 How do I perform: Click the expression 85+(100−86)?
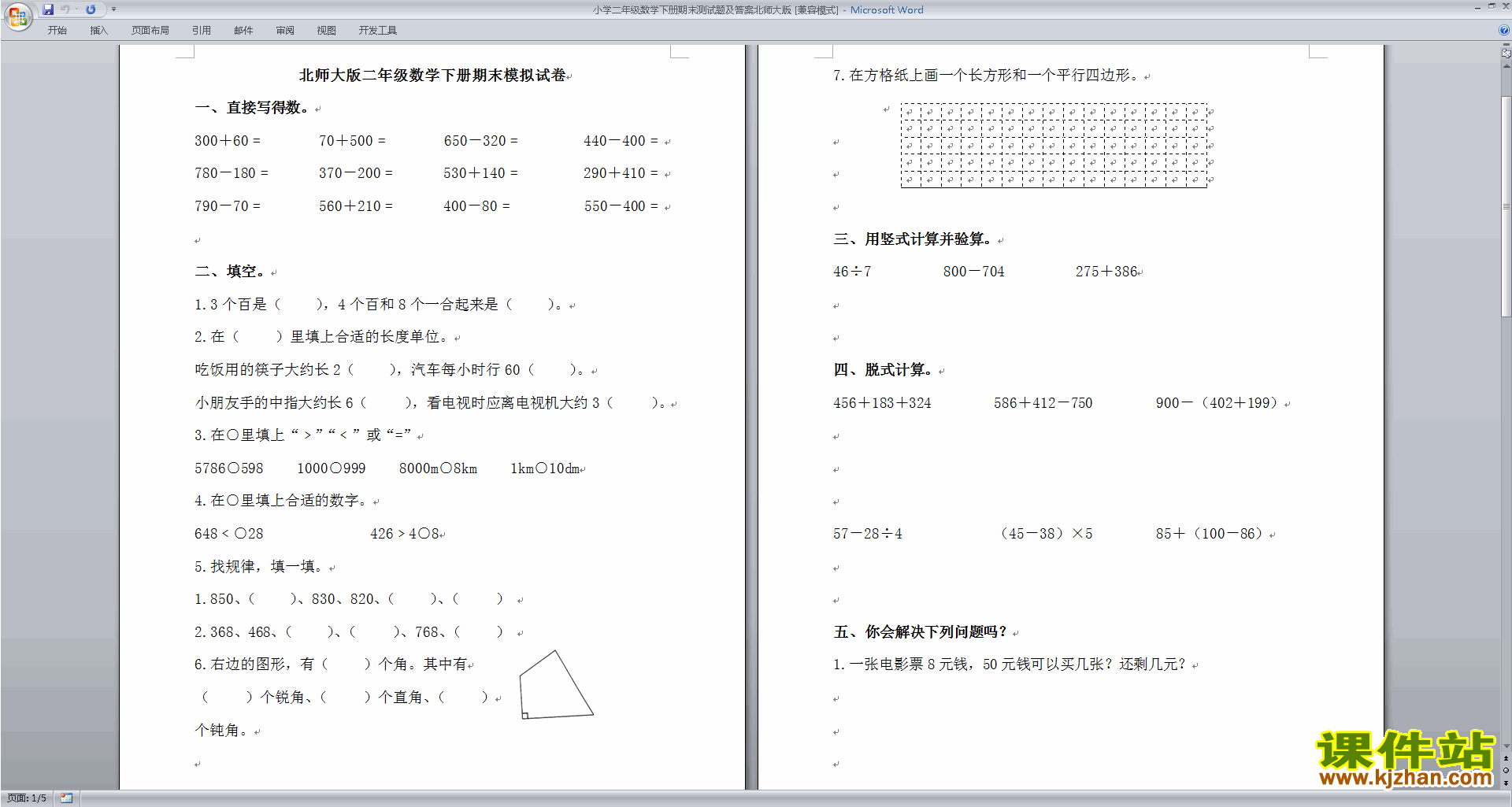(x=1210, y=534)
